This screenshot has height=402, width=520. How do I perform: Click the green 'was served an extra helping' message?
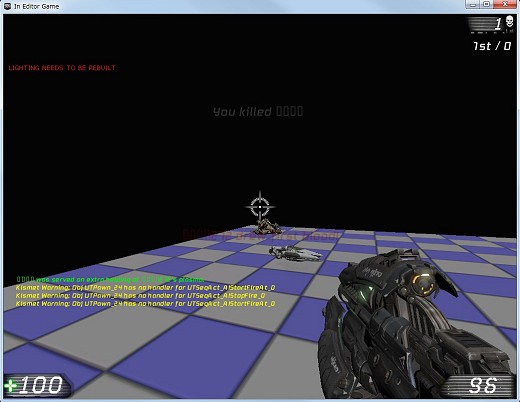[x=110, y=279]
